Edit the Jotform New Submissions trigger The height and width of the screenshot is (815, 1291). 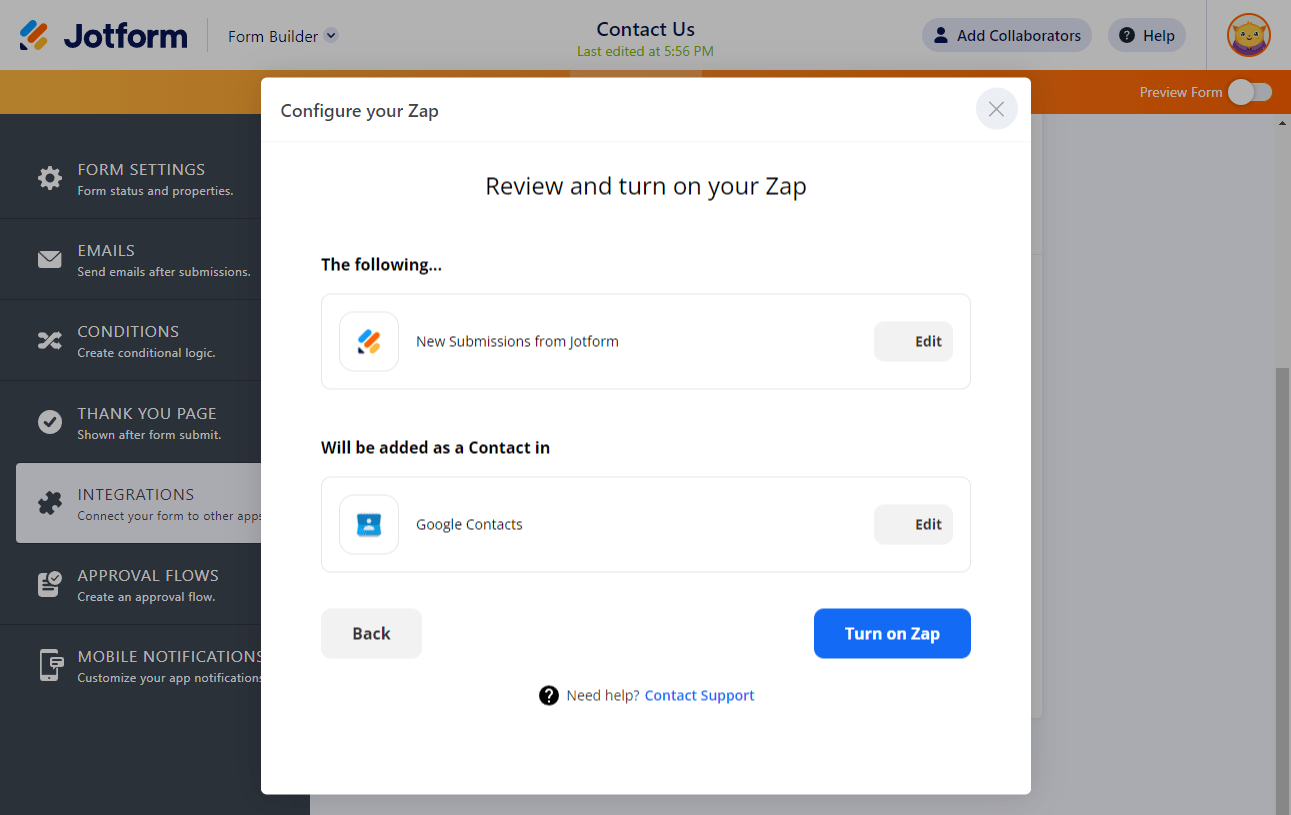(x=913, y=341)
